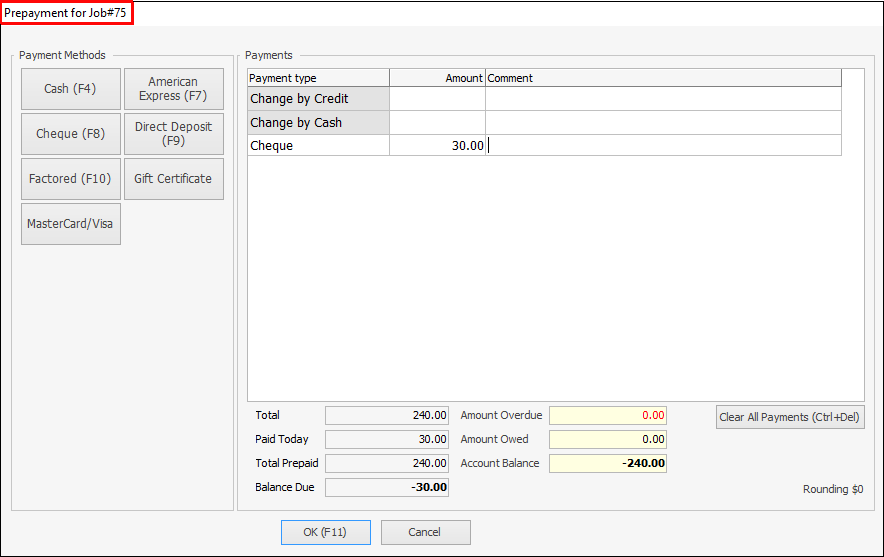
Task: Click the Payment type column header
Action: (x=318, y=78)
